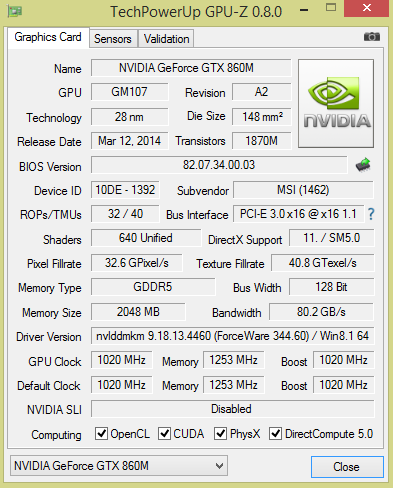Image resolution: width=393 pixels, height=488 pixels.
Task: Click the ROPs/TMUs field 32 / 40
Action: [x=125, y=214]
